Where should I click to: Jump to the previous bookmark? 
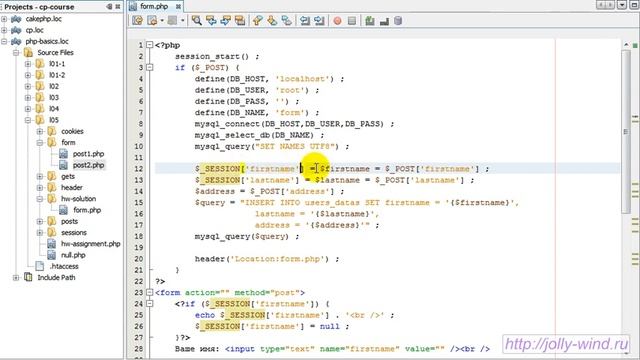point(258,20)
